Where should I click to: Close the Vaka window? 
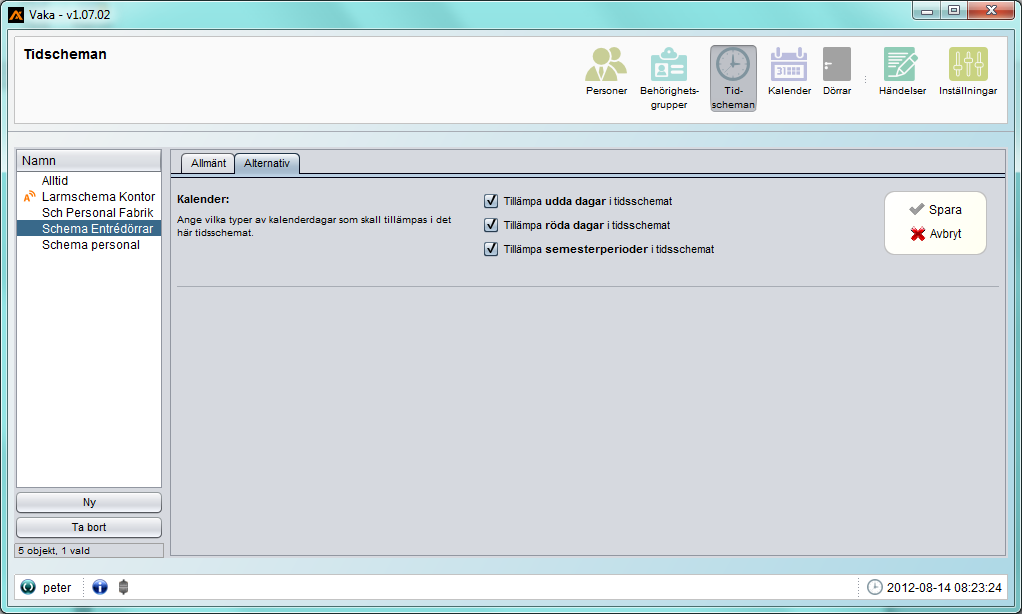tap(991, 11)
